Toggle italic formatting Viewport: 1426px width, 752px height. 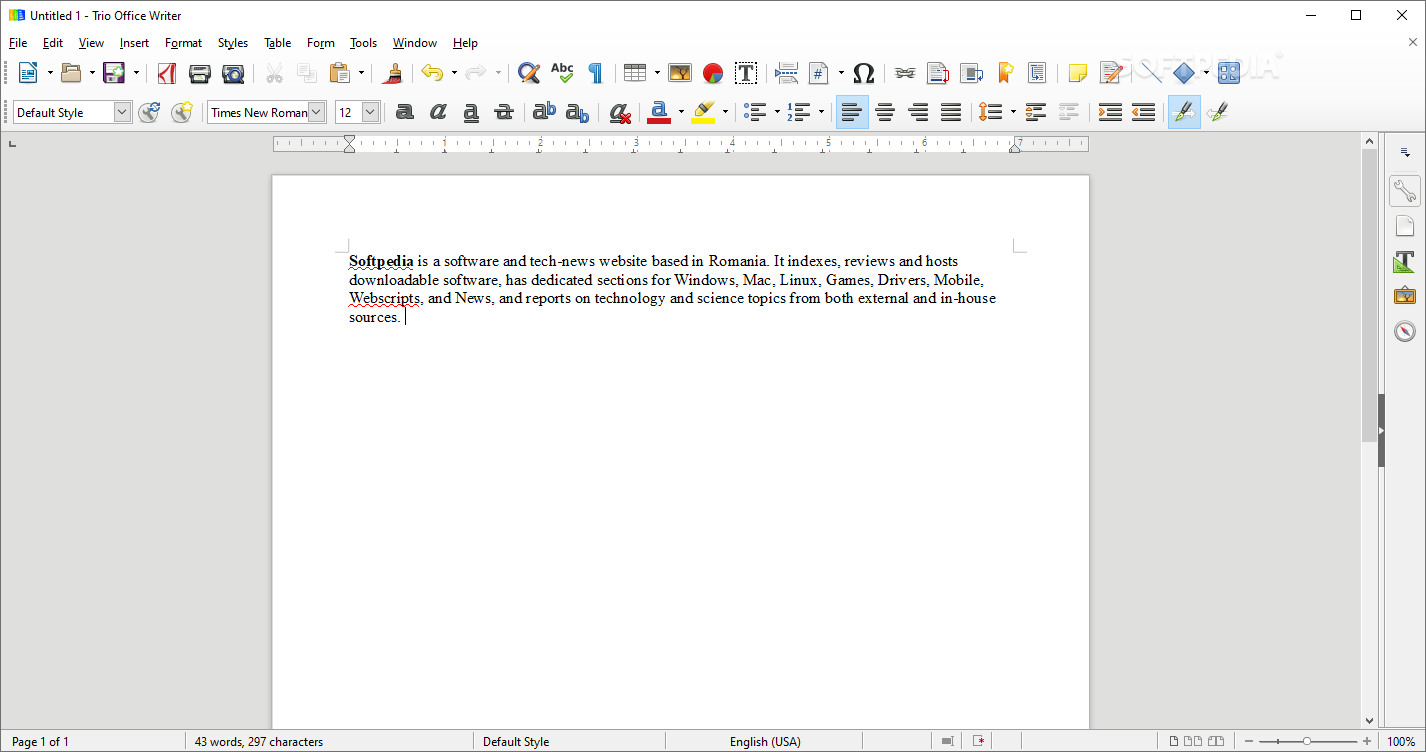coord(438,112)
